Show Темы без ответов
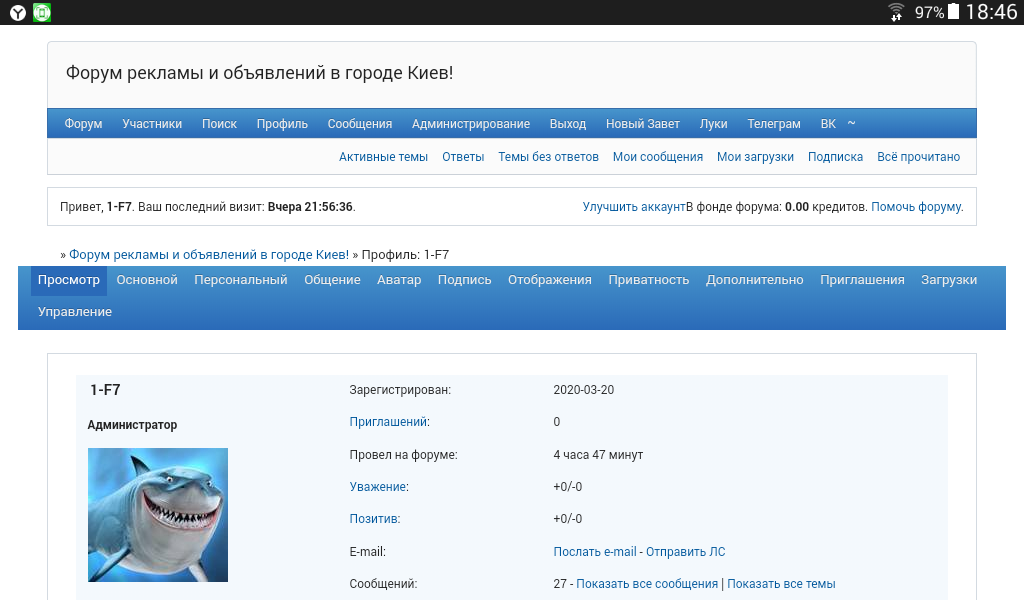Image resolution: width=1024 pixels, height=600 pixels. click(549, 157)
